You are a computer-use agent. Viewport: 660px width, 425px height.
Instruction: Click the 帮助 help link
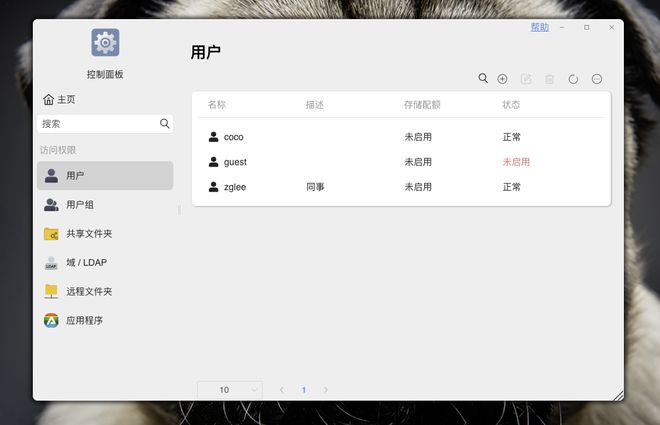[x=540, y=27]
